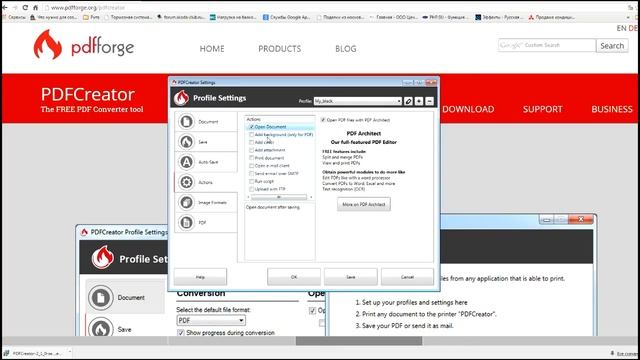Open the Auto-Save section icon
640x360 pixels.
[187, 162]
